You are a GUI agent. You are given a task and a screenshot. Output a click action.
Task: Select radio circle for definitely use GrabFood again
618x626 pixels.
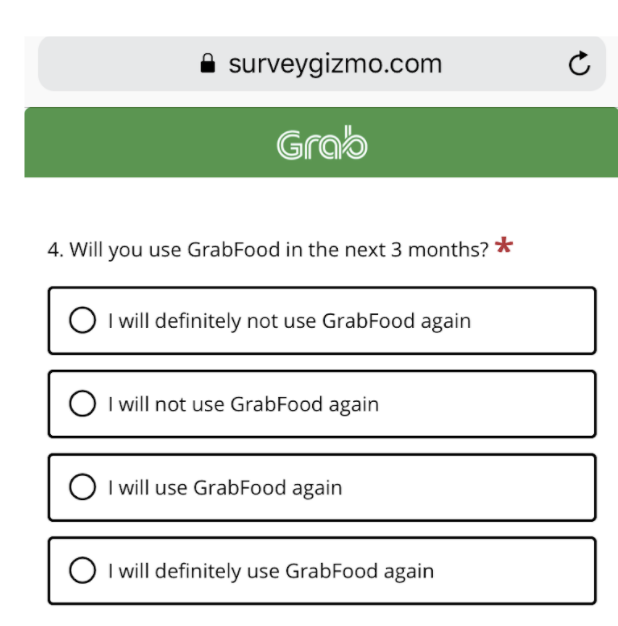(x=82, y=570)
